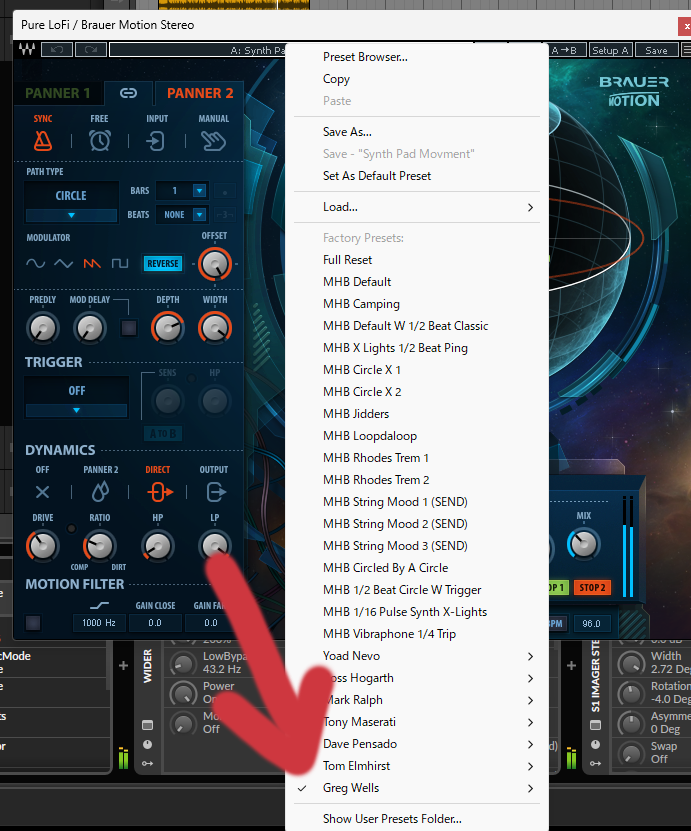Select the sawtooth modulator waveform
691x831 pixels.
92,264
